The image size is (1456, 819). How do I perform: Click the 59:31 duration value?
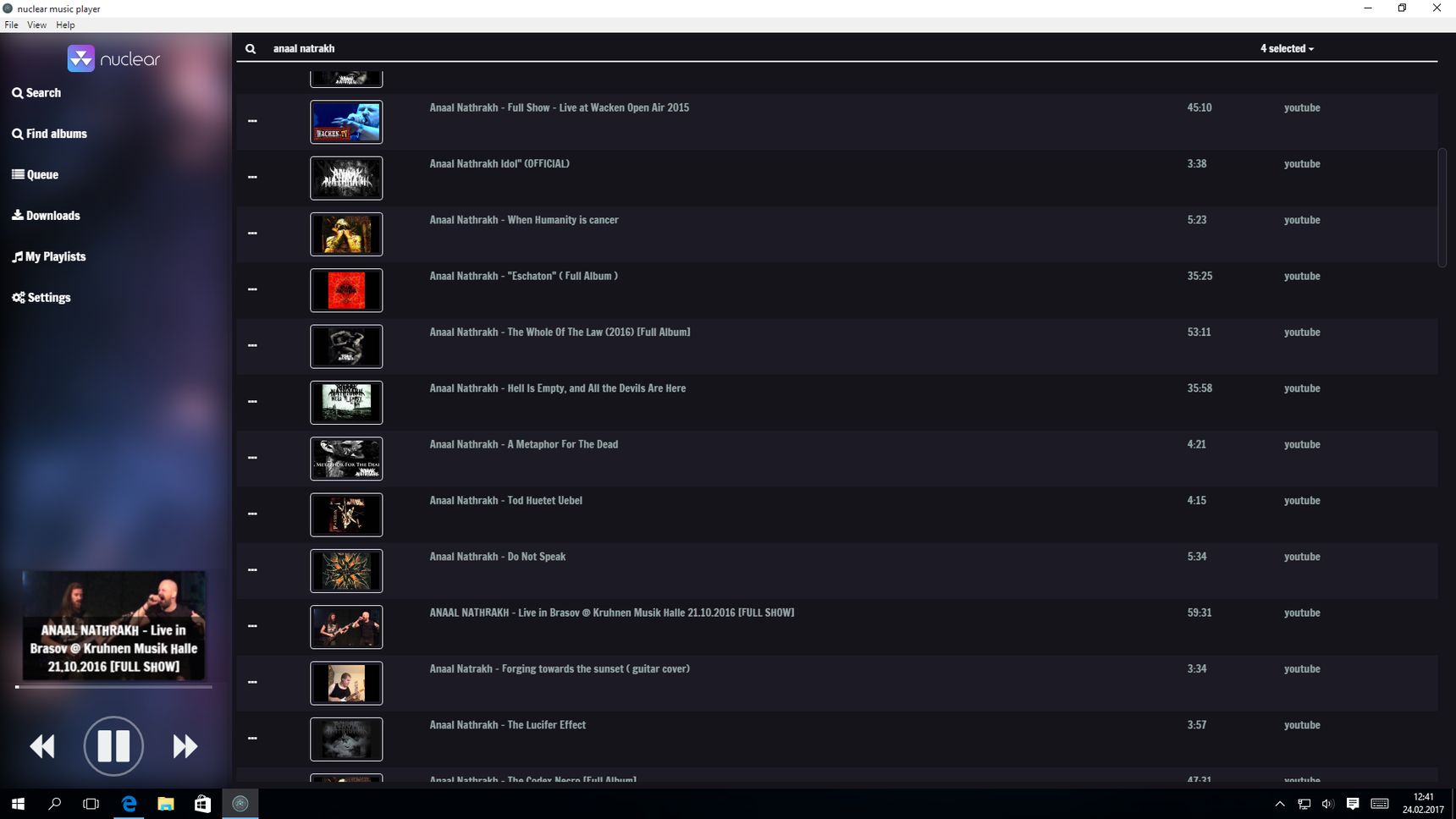click(x=1199, y=613)
